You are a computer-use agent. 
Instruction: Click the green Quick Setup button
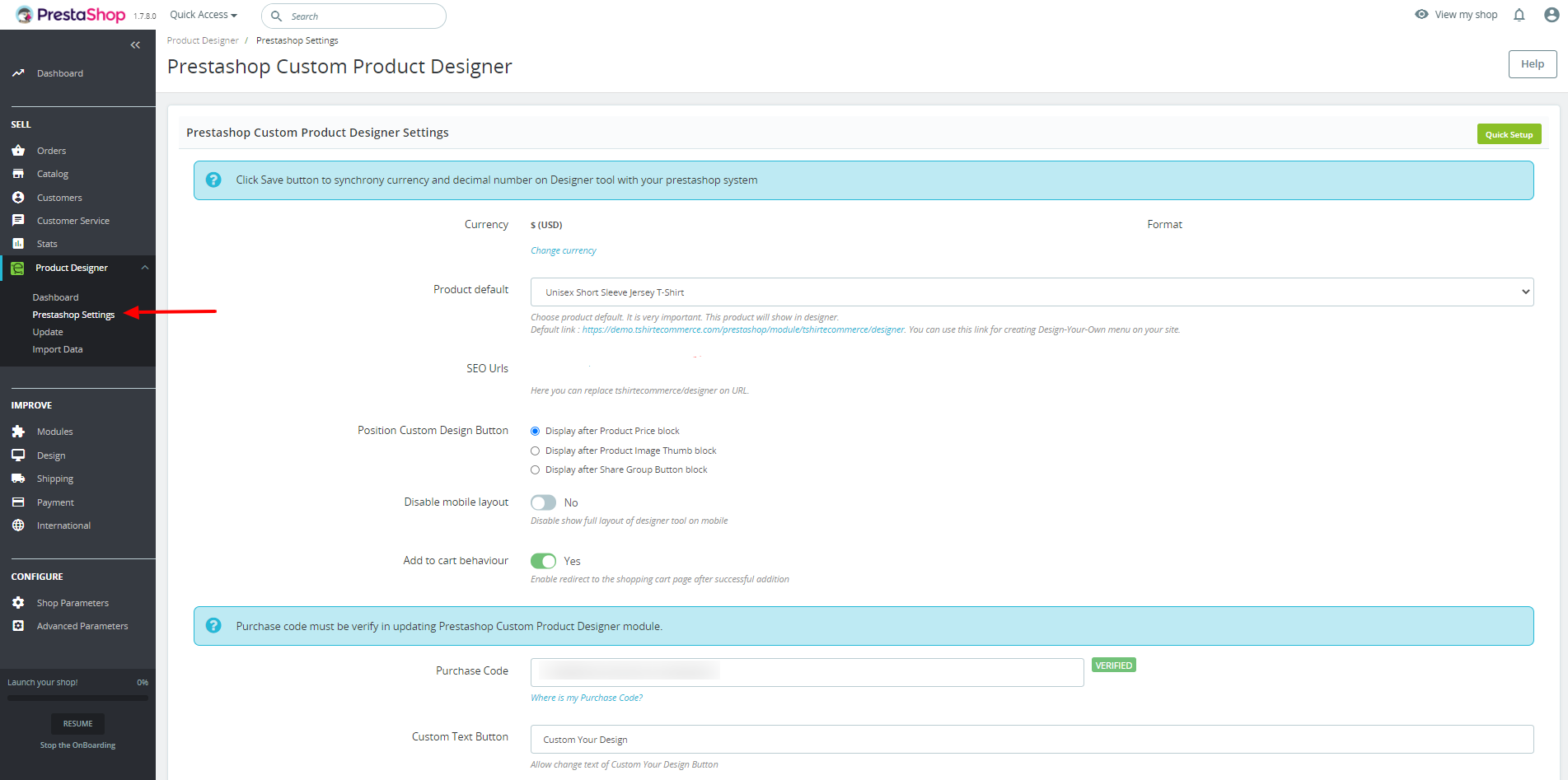tap(1509, 134)
